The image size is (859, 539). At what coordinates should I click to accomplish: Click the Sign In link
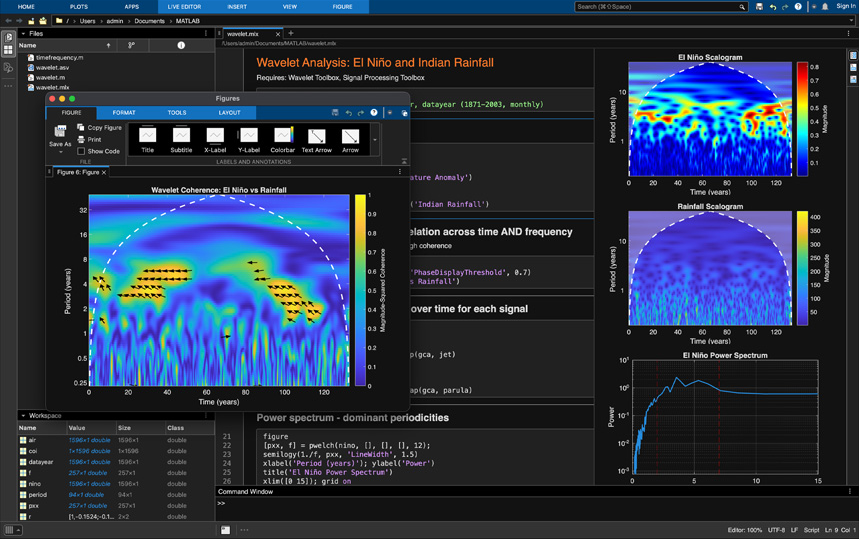(x=845, y=7)
